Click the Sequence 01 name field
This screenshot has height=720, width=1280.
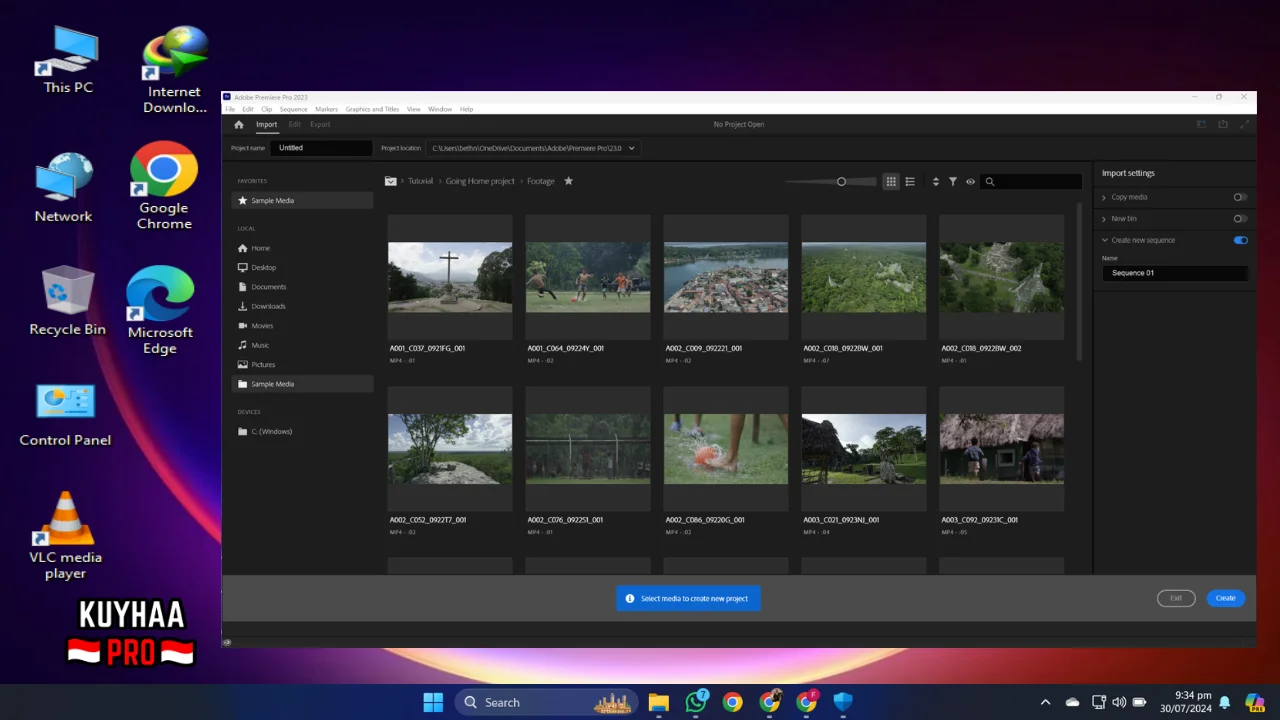1174,273
